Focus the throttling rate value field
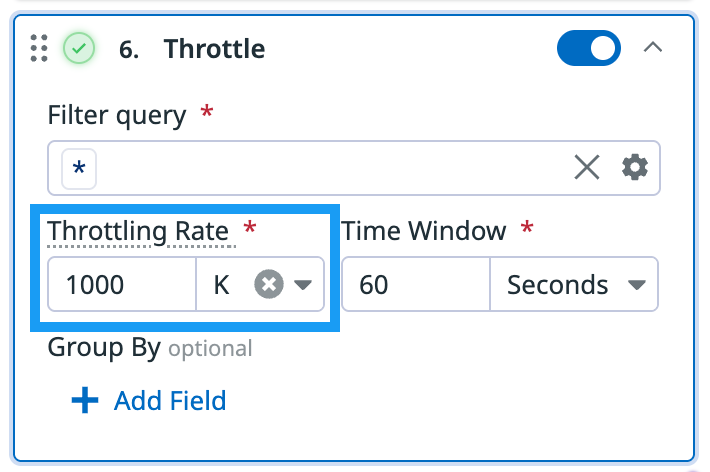 [x=120, y=285]
